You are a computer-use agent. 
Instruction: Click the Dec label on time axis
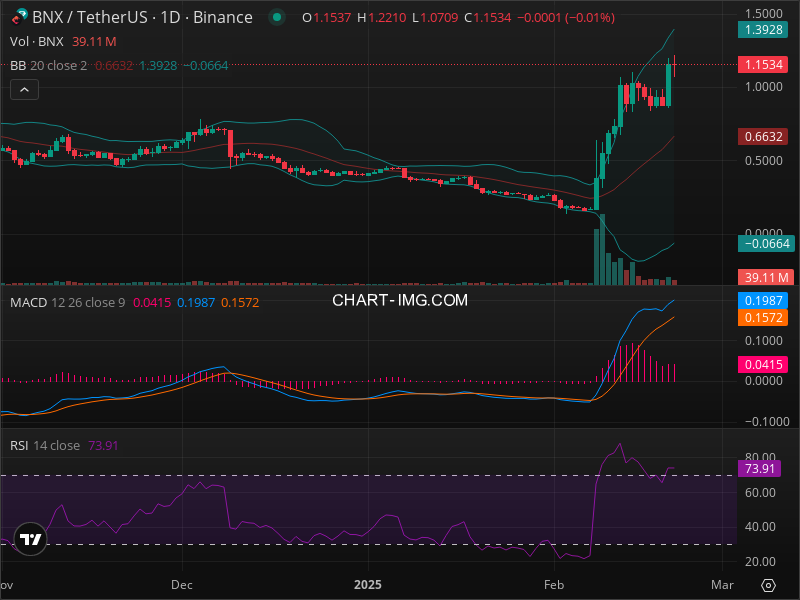(x=182, y=585)
